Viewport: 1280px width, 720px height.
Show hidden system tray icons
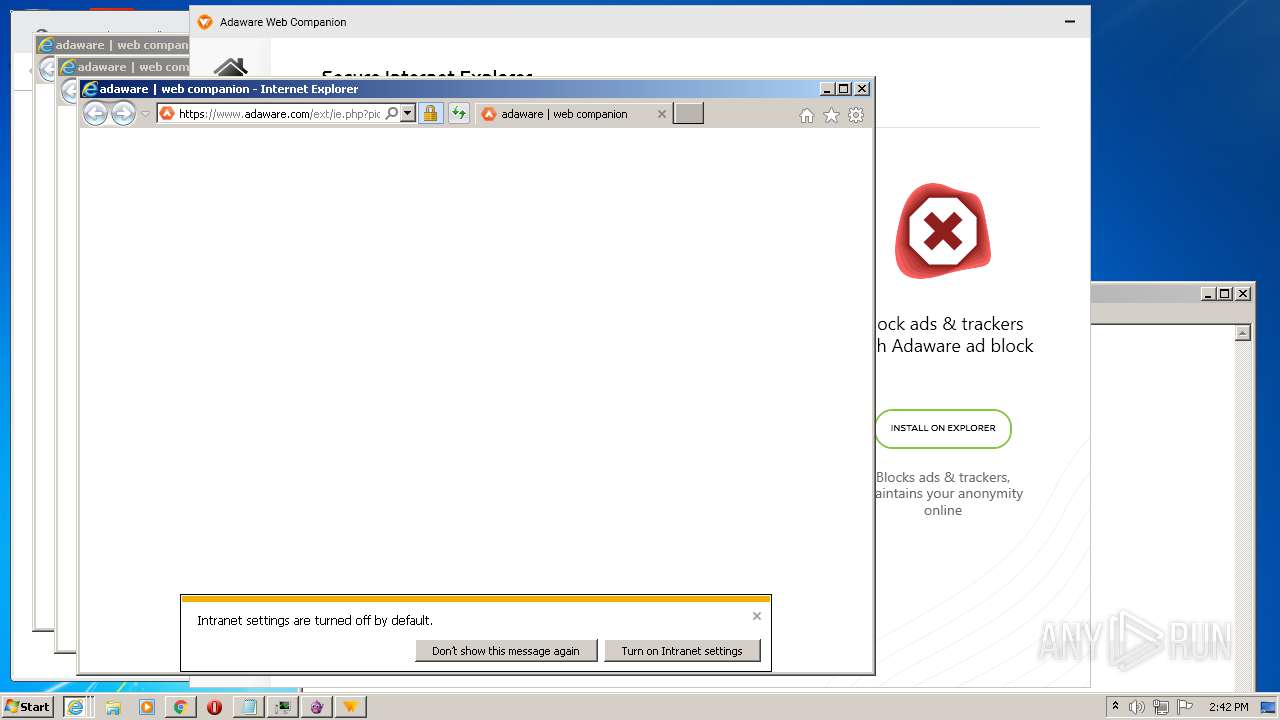click(1115, 707)
